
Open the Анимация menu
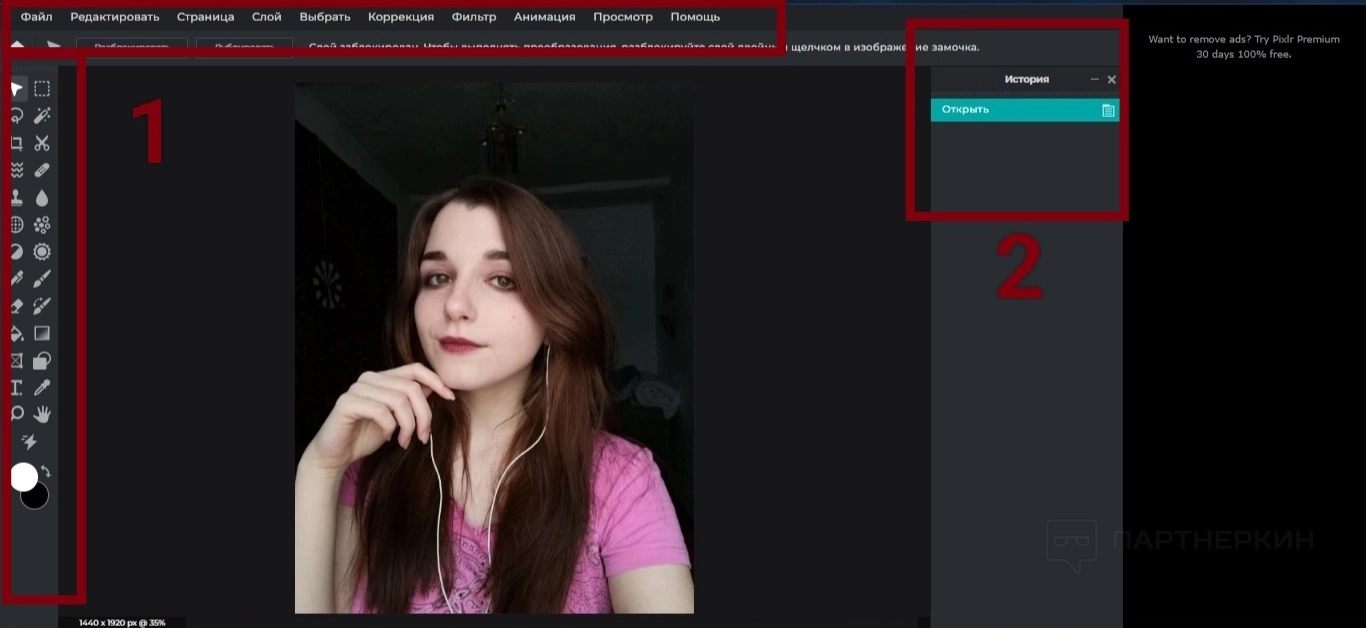[545, 17]
